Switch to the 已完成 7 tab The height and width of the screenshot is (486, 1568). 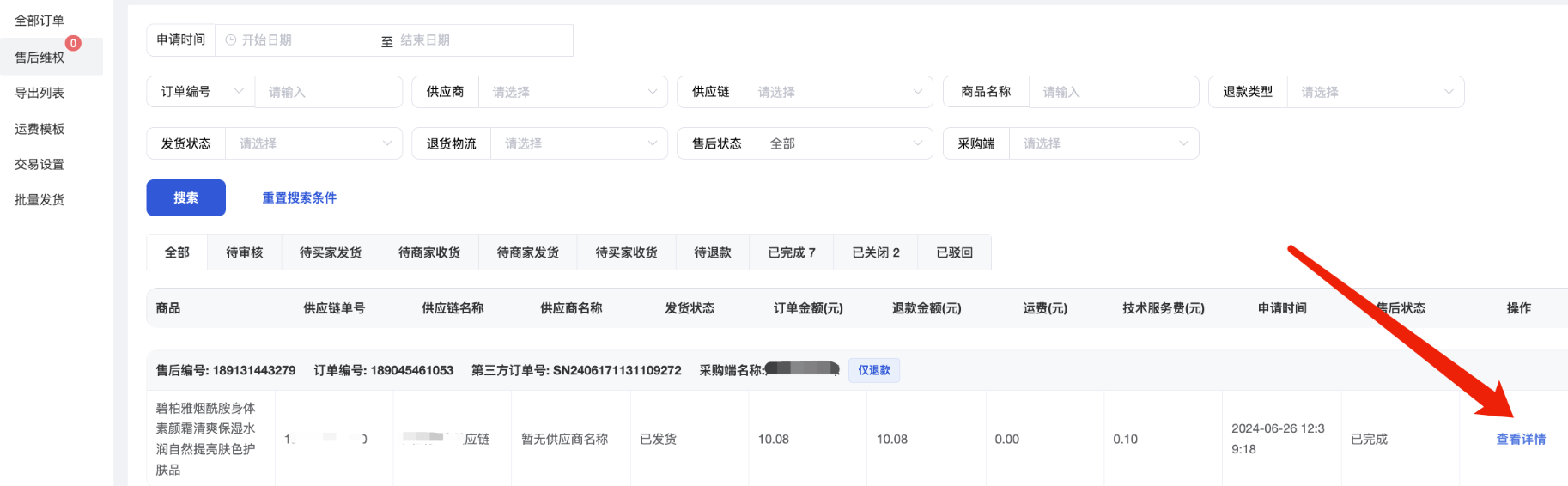tap(791, 252)
